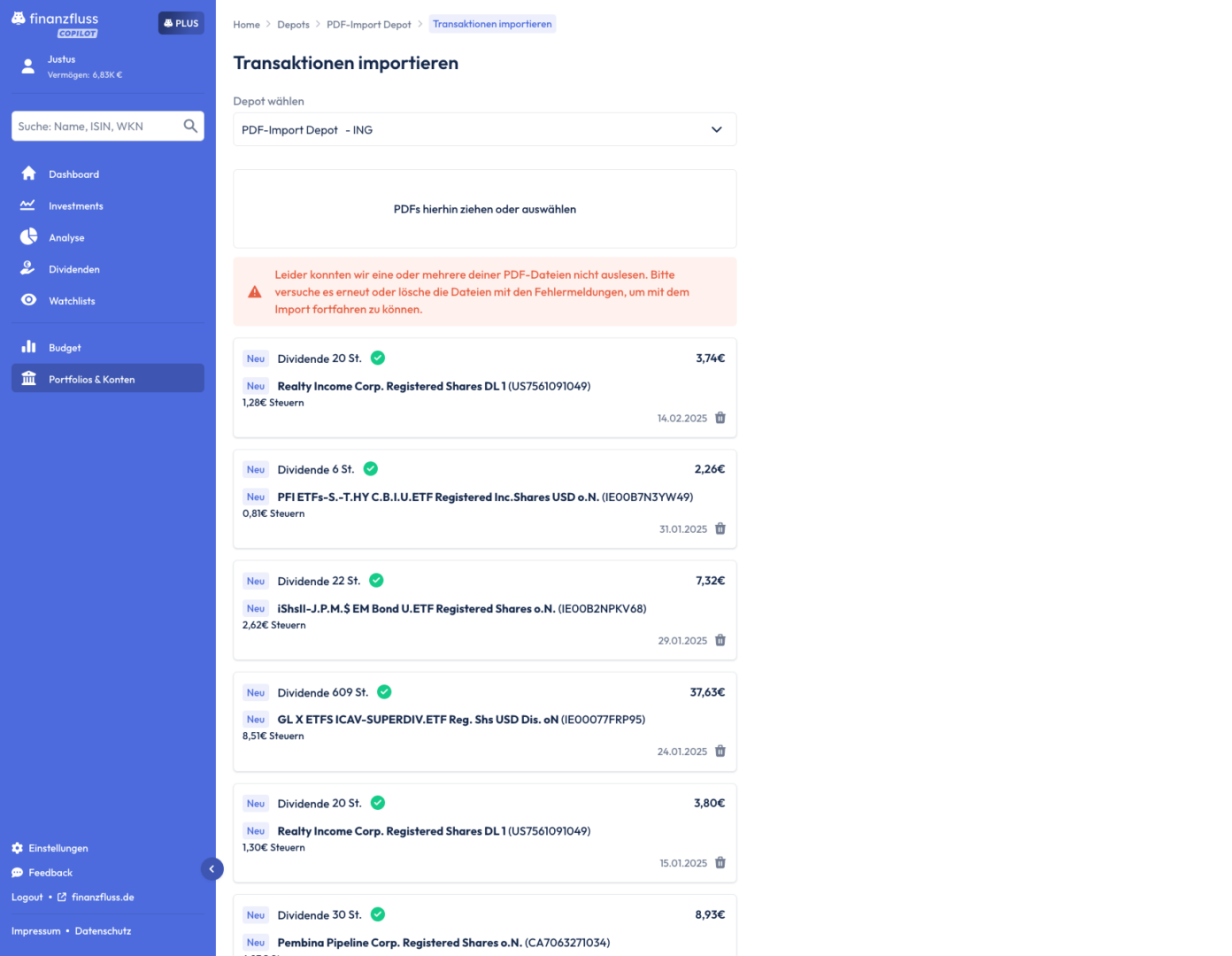Screen dimensions: 1232x956
Task: Click green check beside Dividende 20 St. 3,74€
Action: point(378,358)
